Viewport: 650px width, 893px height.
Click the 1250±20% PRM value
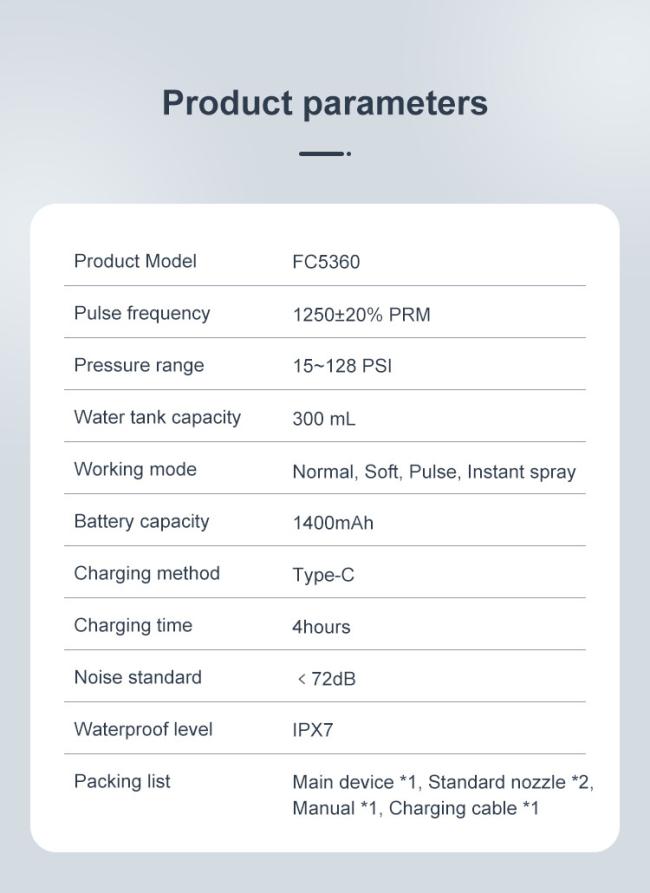(x=361, y=315)
